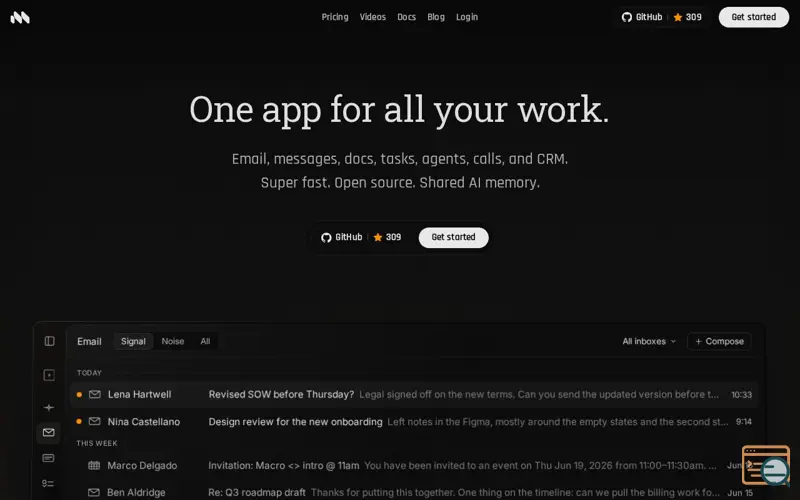Click the 309 star count in the header
This screenshot has width=800, height=500.
pyautogui.click(x=687, y=17)
